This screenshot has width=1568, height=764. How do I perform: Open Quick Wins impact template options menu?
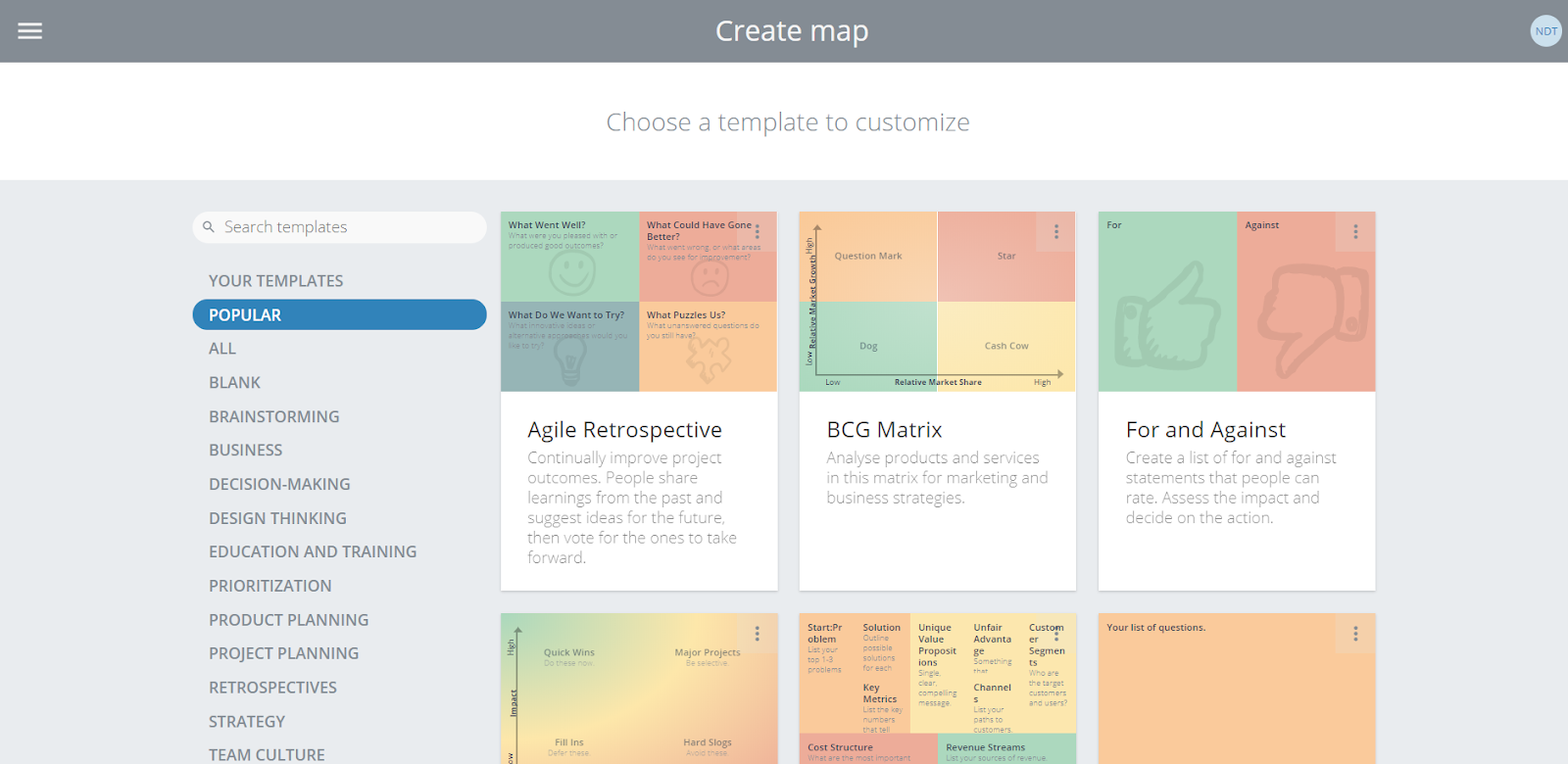758,634
